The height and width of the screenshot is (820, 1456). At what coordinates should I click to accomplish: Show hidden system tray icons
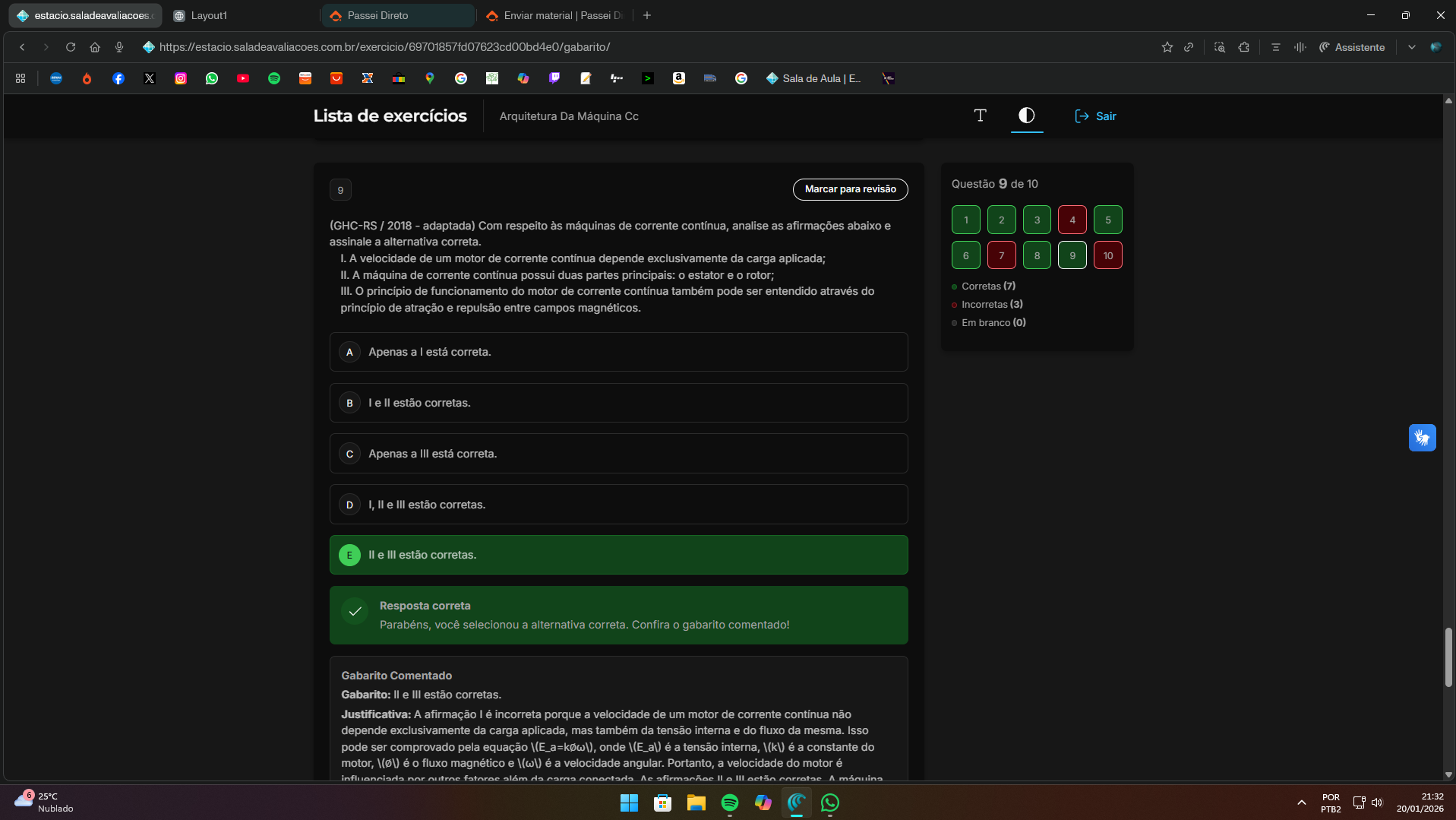point(1301,803)
